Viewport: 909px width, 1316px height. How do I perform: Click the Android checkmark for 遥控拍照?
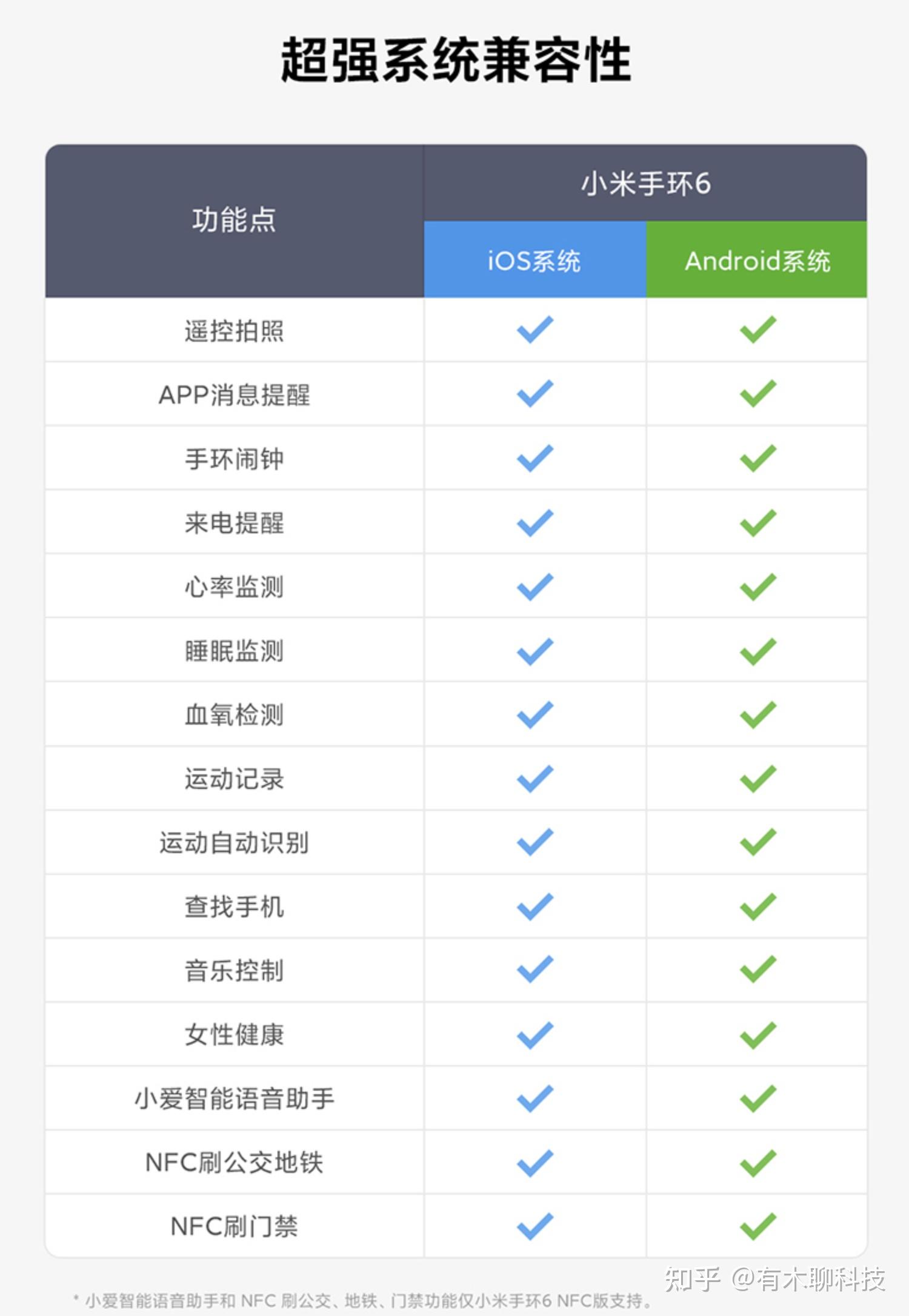point(758,330)
